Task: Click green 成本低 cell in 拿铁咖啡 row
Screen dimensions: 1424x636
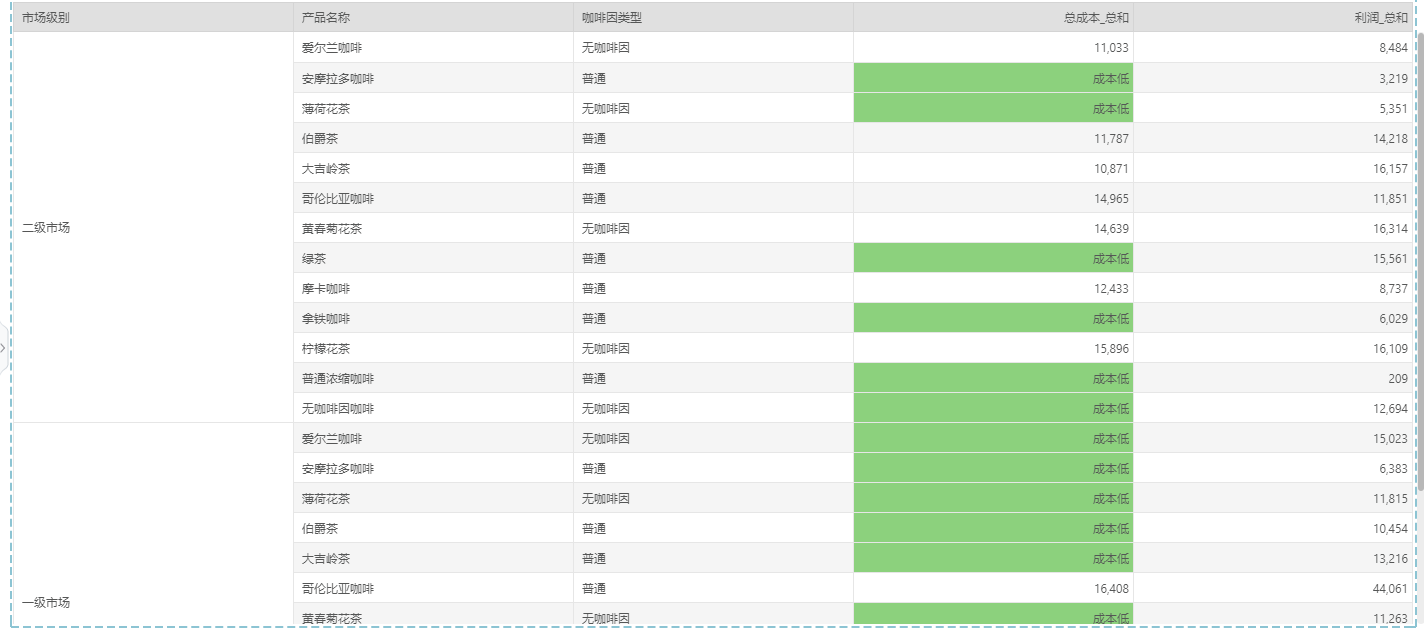Action: pos(993,319)
